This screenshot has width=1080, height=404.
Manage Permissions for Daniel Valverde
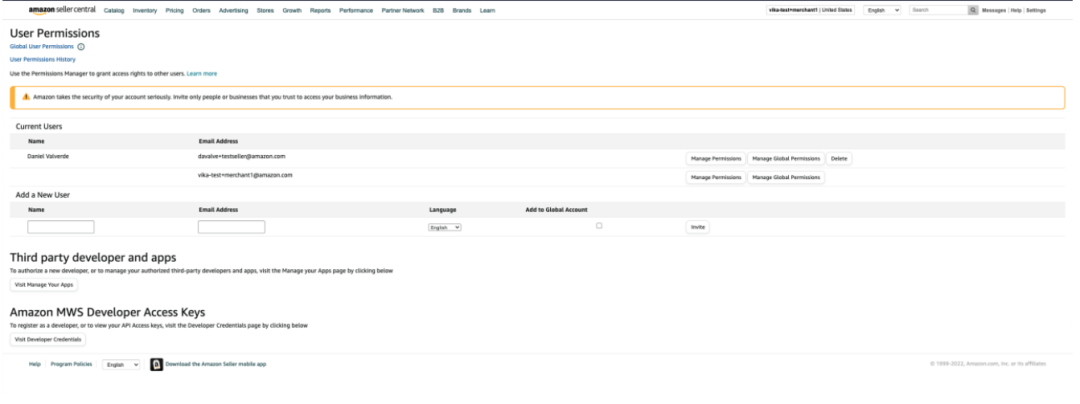(x=716, y=158)
